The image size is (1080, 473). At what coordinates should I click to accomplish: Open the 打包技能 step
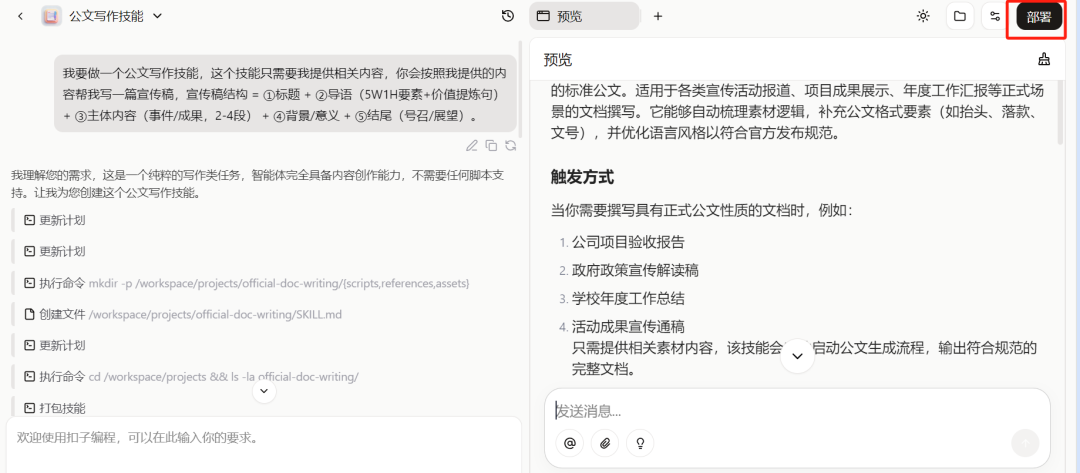pyautogui.click(x=54, y=408)
